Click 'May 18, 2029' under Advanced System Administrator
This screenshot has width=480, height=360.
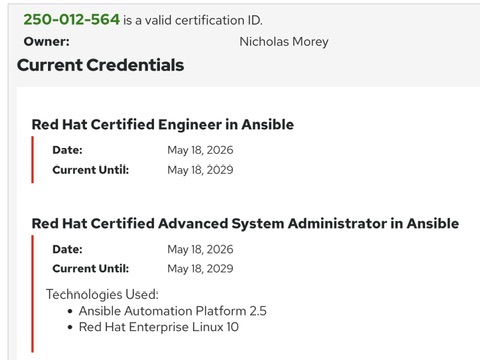200,269
